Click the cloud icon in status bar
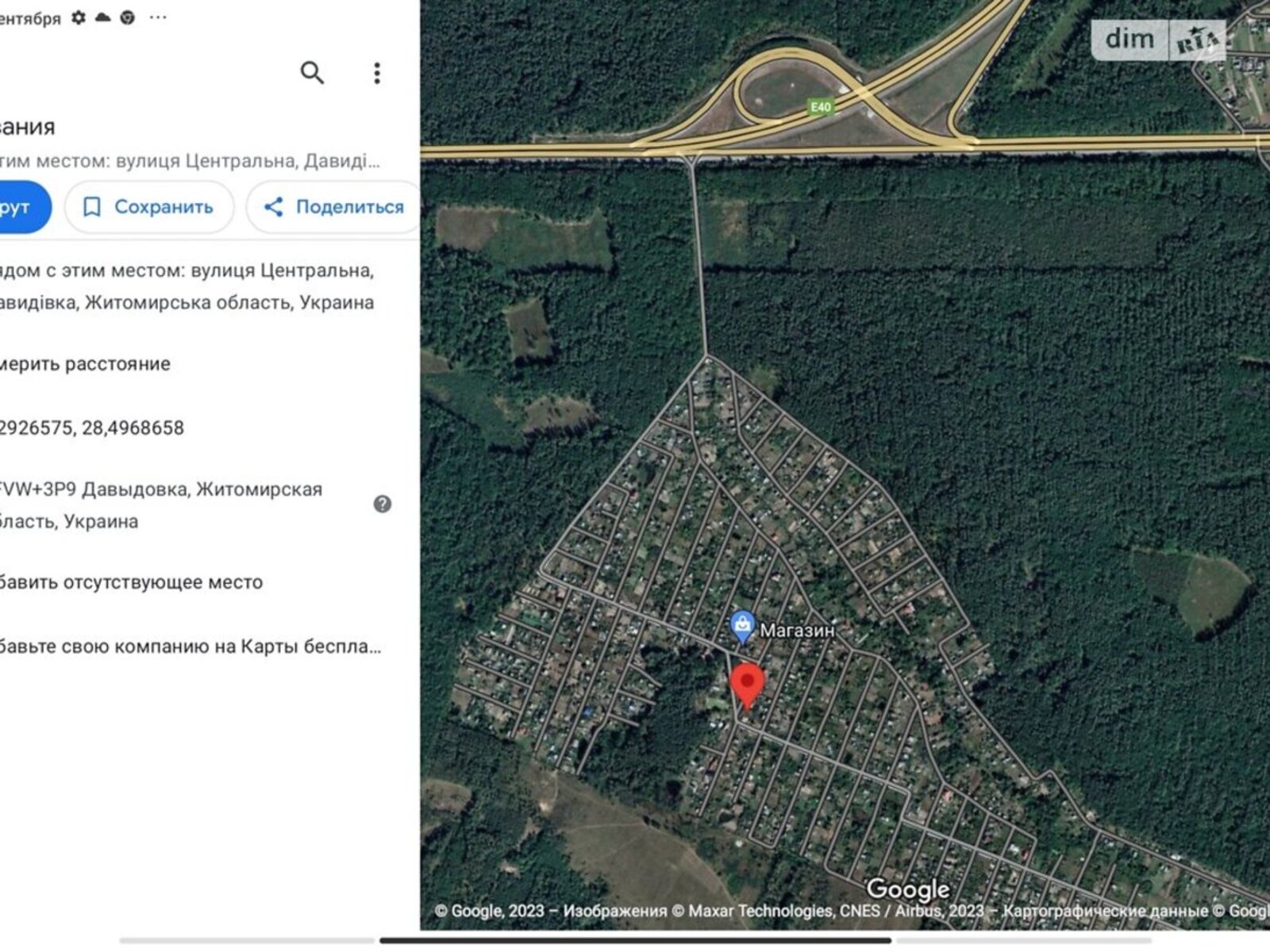This screenshot has height=952, width=1270. [102, 17]
